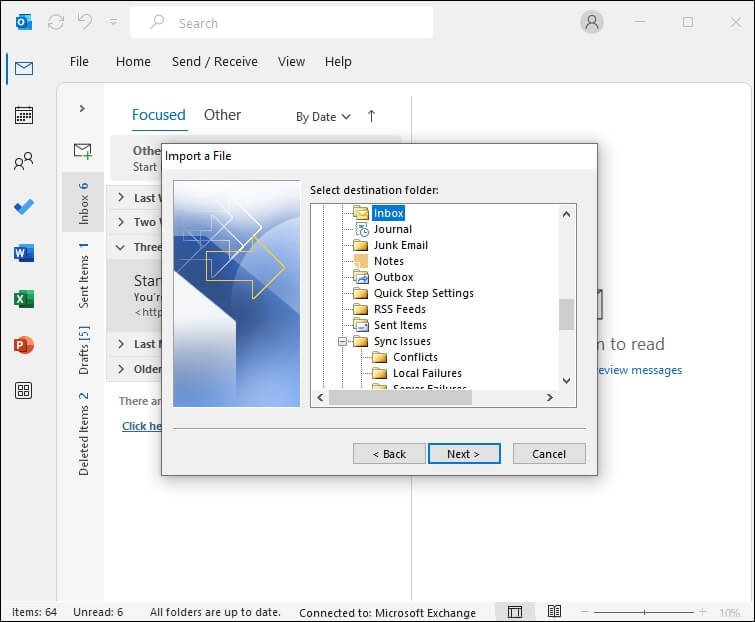The height and width of the screenshot is (622, 755).
Task: Switch to Reading view in status bar
Action: coord(554,611)
